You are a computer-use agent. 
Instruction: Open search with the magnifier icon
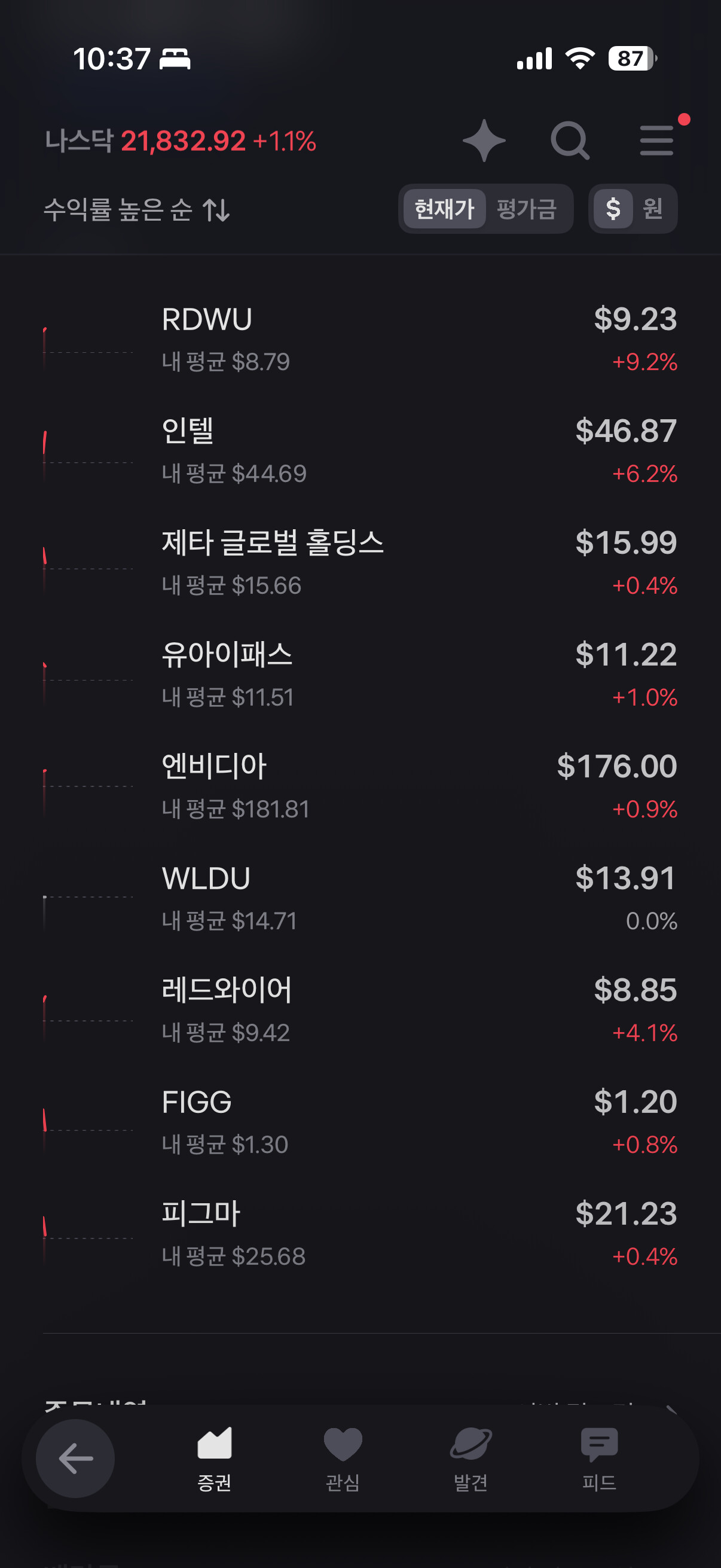570,141
